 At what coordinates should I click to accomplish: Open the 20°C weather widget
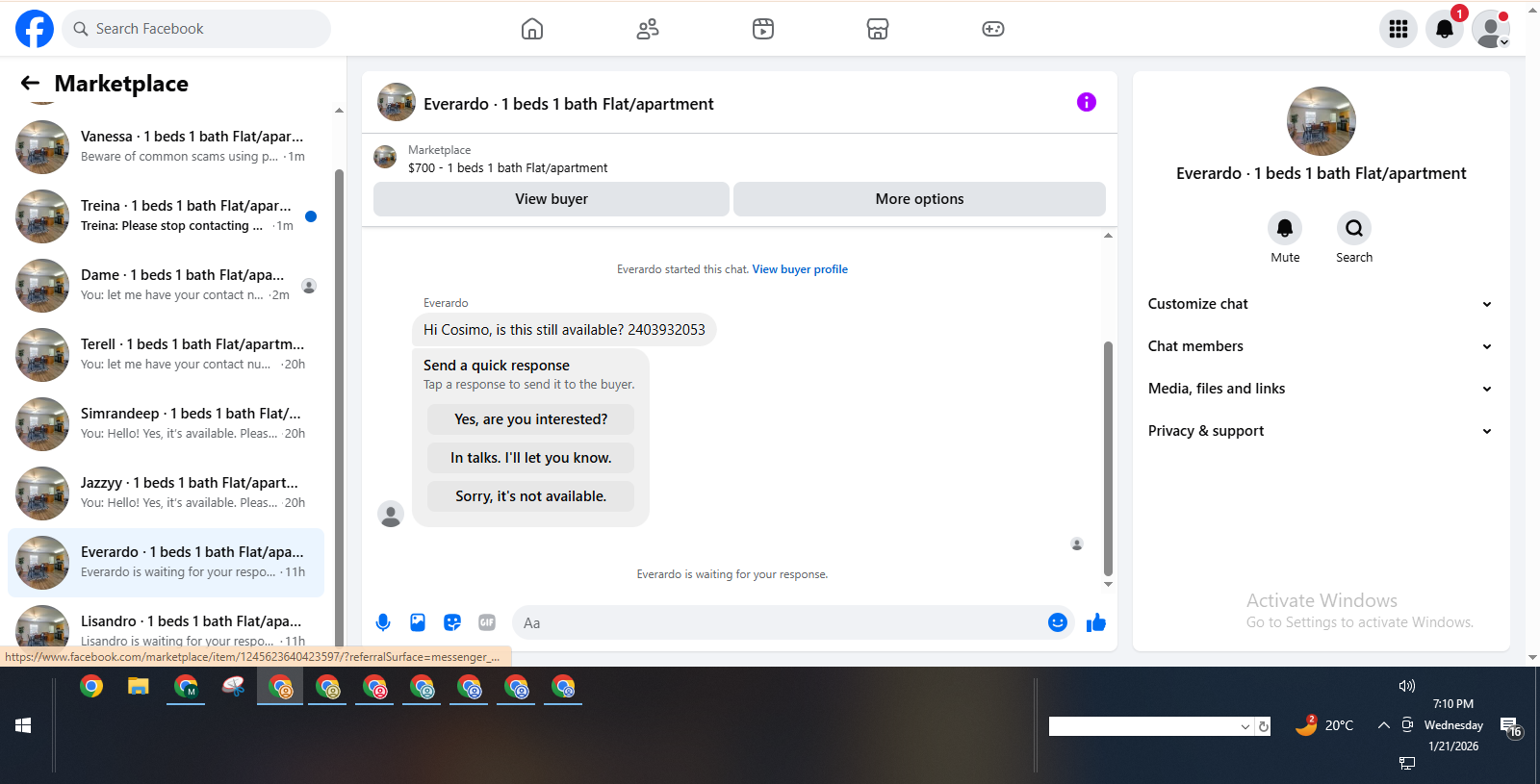tap(1325, 725)
